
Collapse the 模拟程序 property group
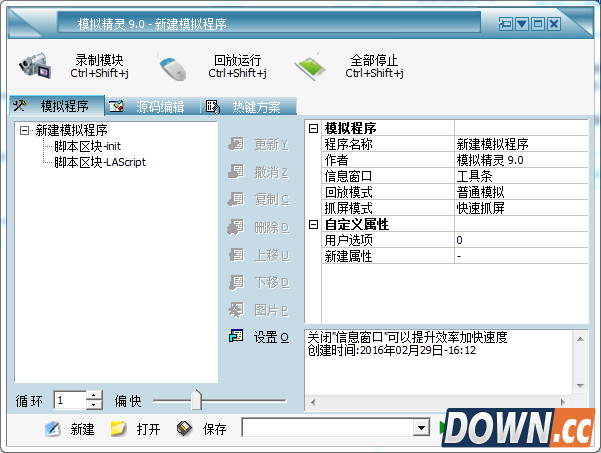(313, 128)
